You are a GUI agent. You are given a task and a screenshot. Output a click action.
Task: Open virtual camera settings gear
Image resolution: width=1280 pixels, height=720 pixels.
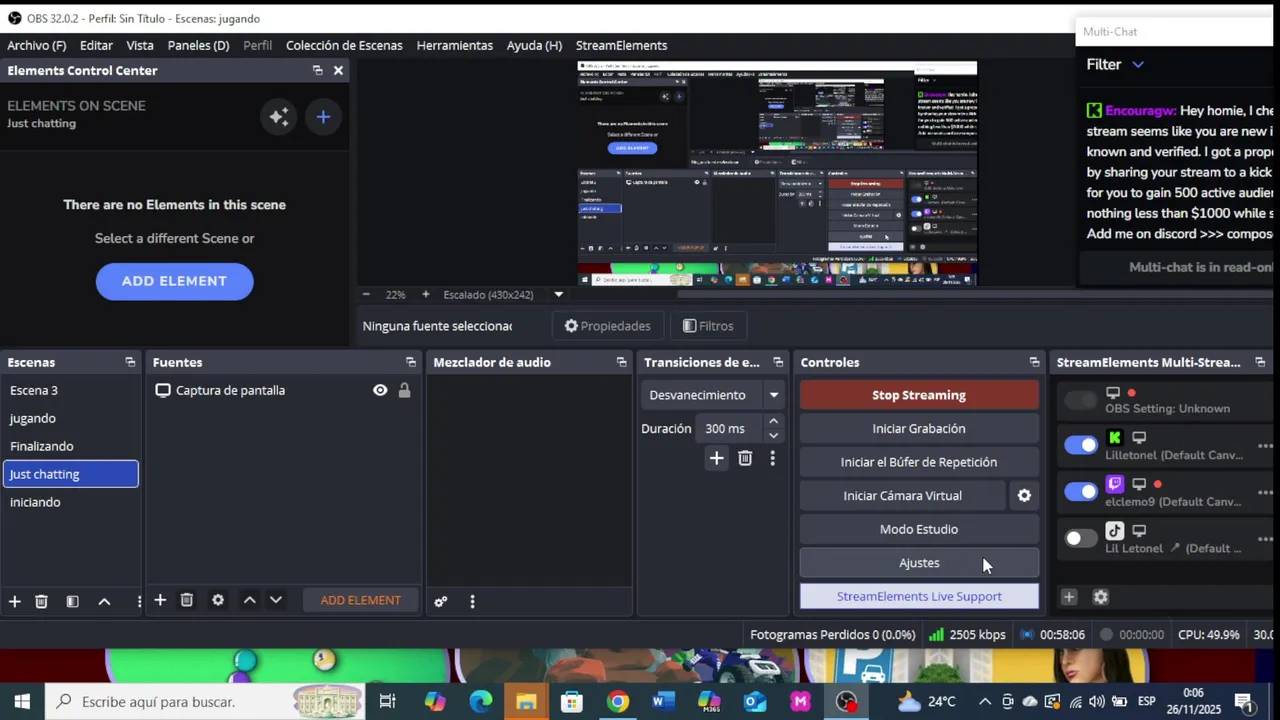tap(1024, 495)
